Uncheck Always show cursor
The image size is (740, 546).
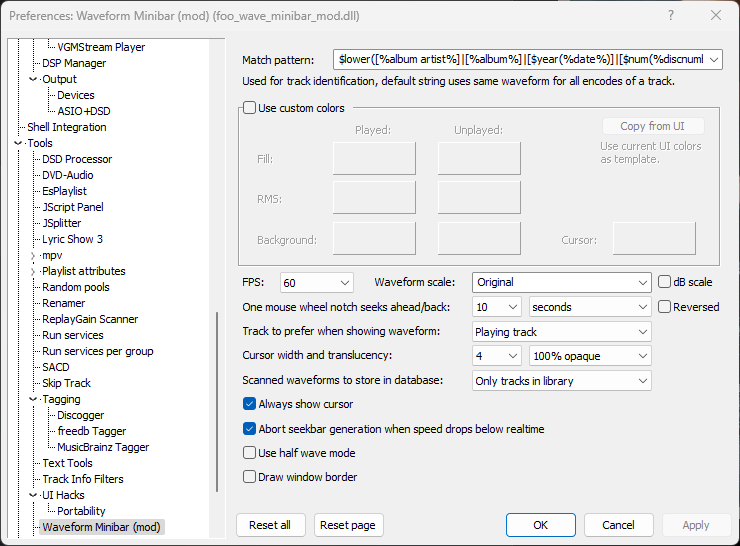click(x=249, y=404)
